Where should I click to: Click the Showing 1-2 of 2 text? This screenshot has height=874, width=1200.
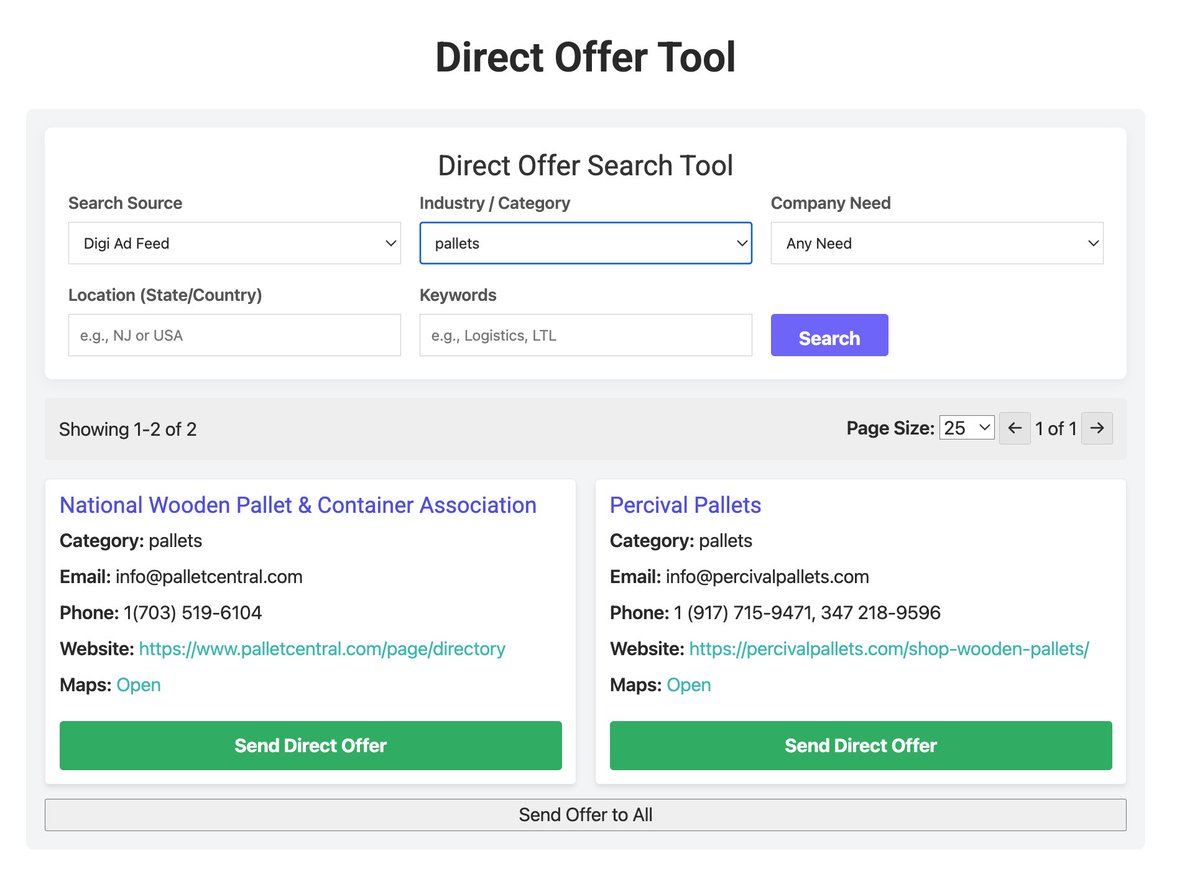pos(128,429)
